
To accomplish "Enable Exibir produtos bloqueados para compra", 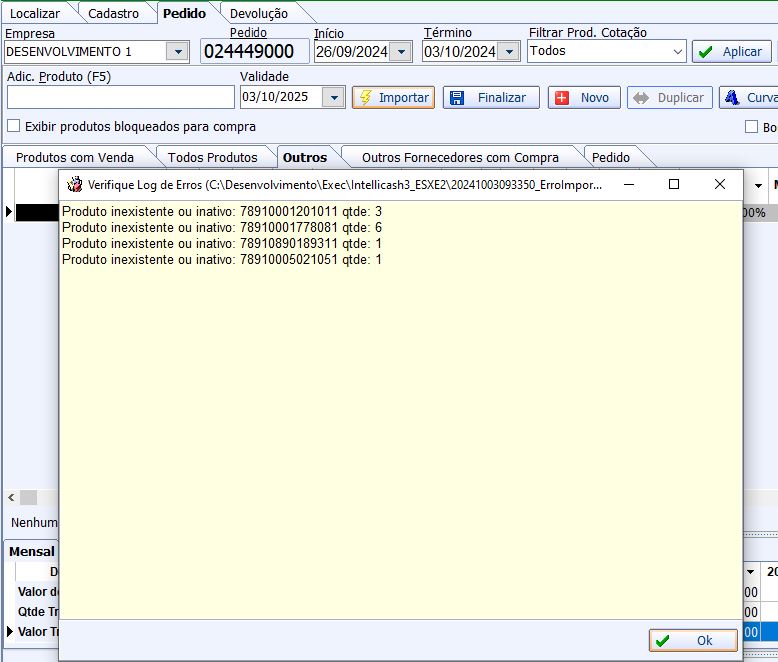I will click(14, 127).
